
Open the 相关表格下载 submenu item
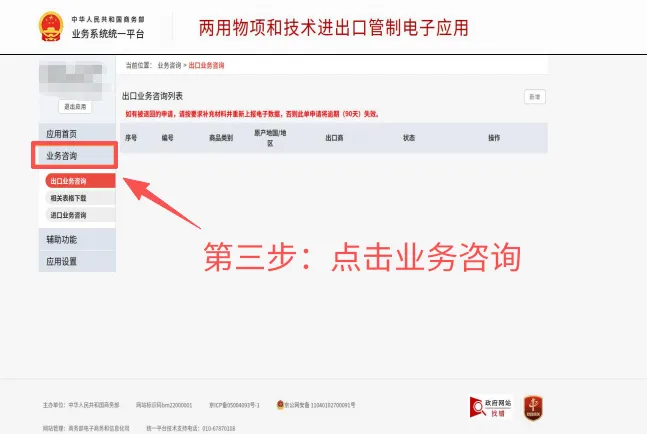coord(80,198)
